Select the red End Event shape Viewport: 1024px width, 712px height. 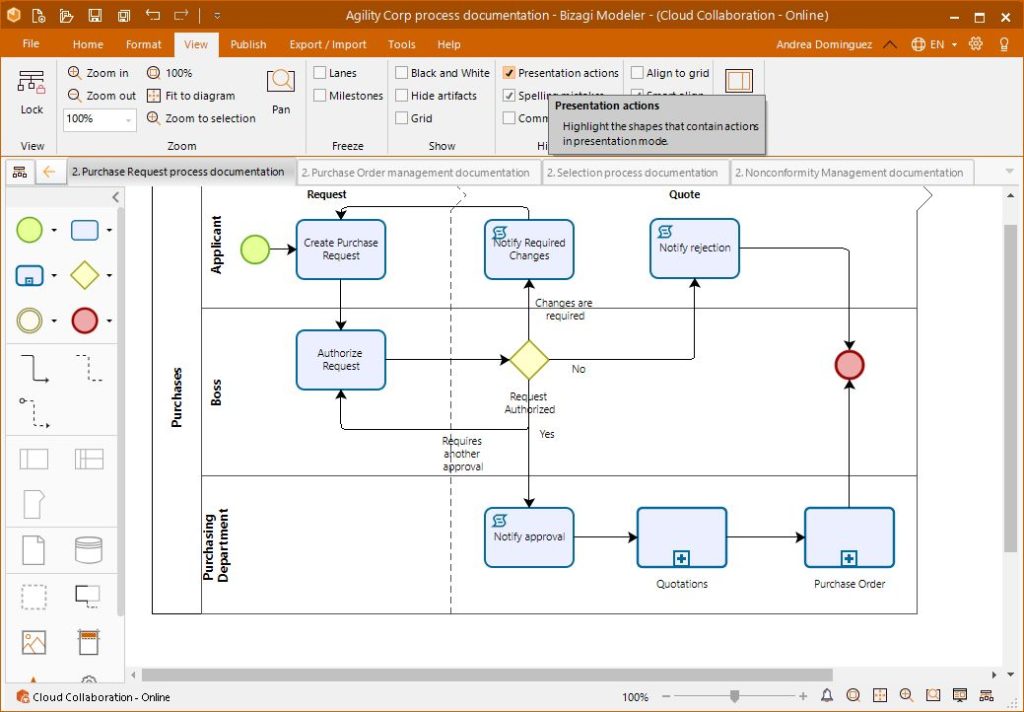click(x=85, y=320)
